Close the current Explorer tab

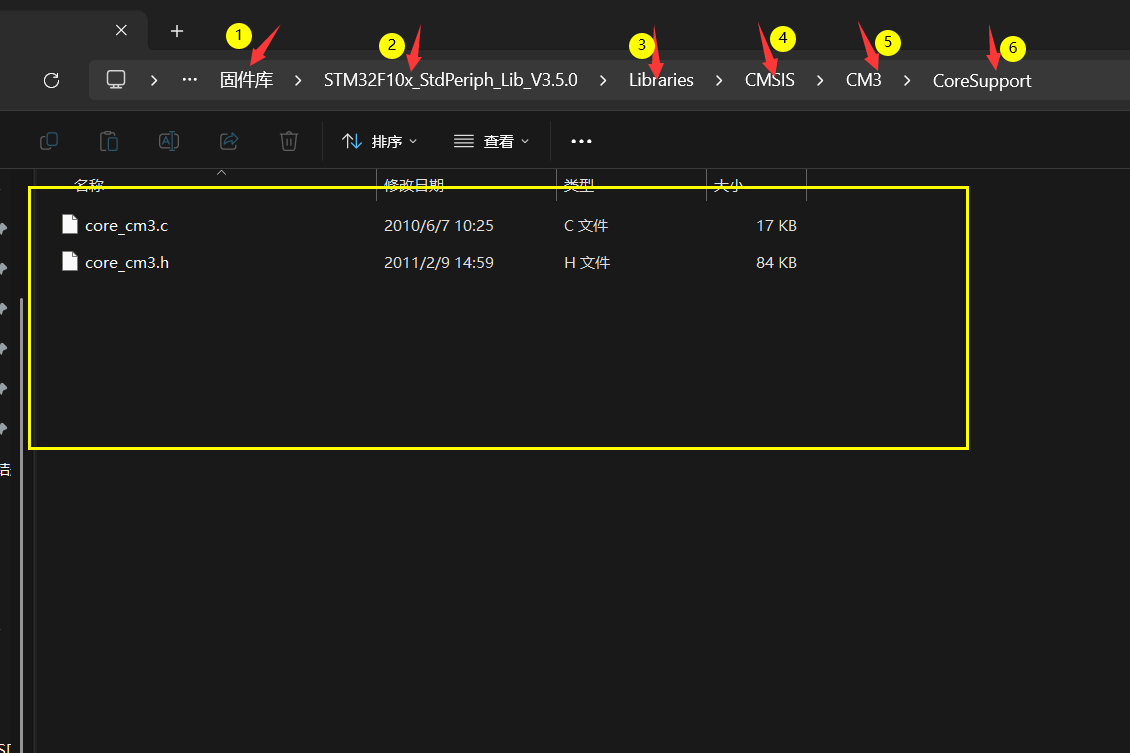(121, 30)
